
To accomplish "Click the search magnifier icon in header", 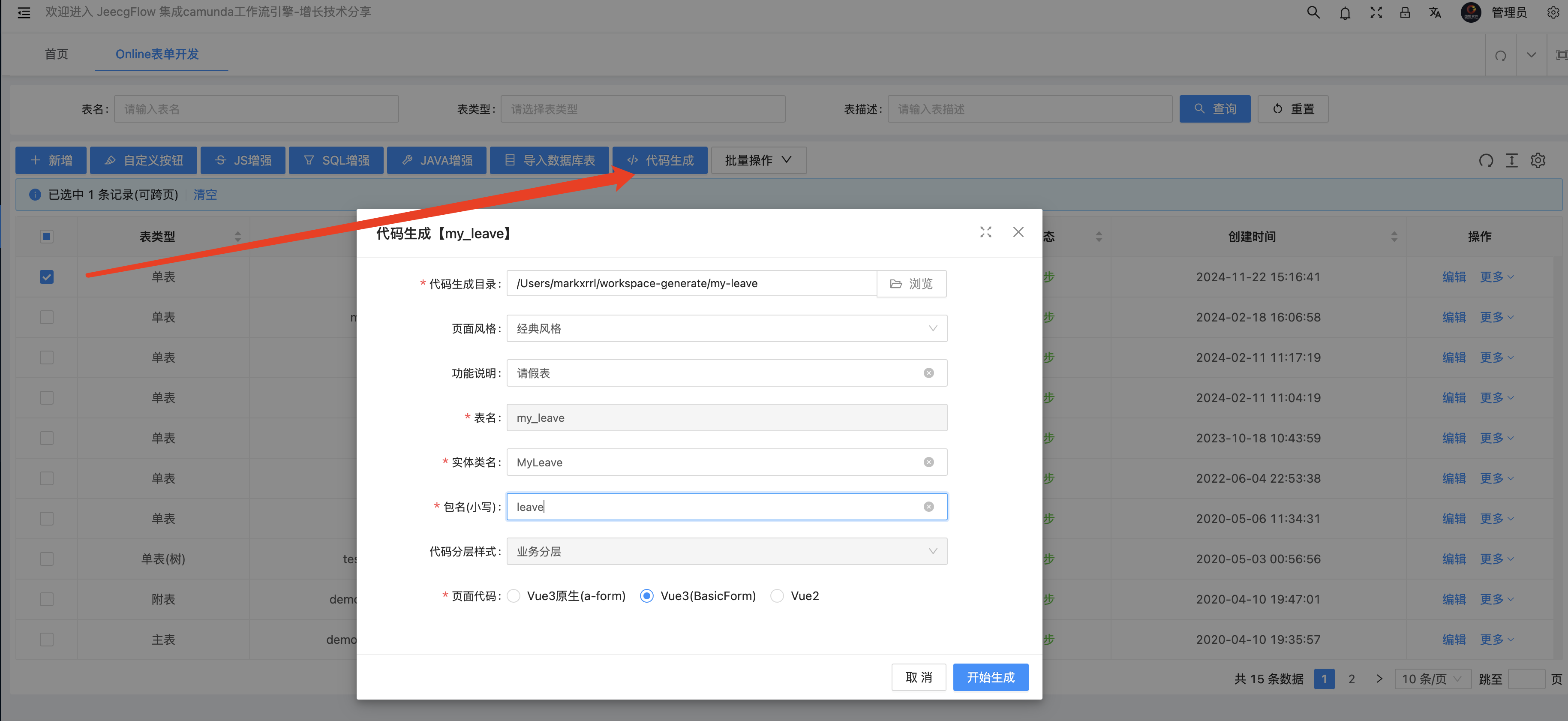I will point(1313,12).
